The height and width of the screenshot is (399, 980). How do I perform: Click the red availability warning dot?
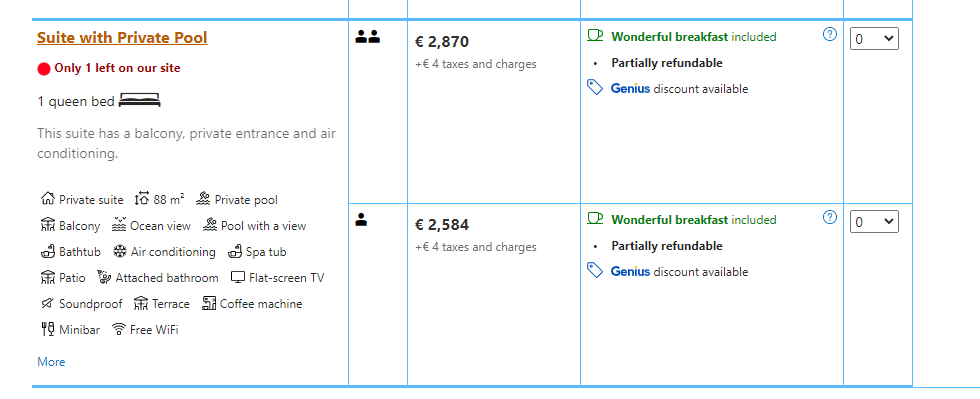point(44,69)
